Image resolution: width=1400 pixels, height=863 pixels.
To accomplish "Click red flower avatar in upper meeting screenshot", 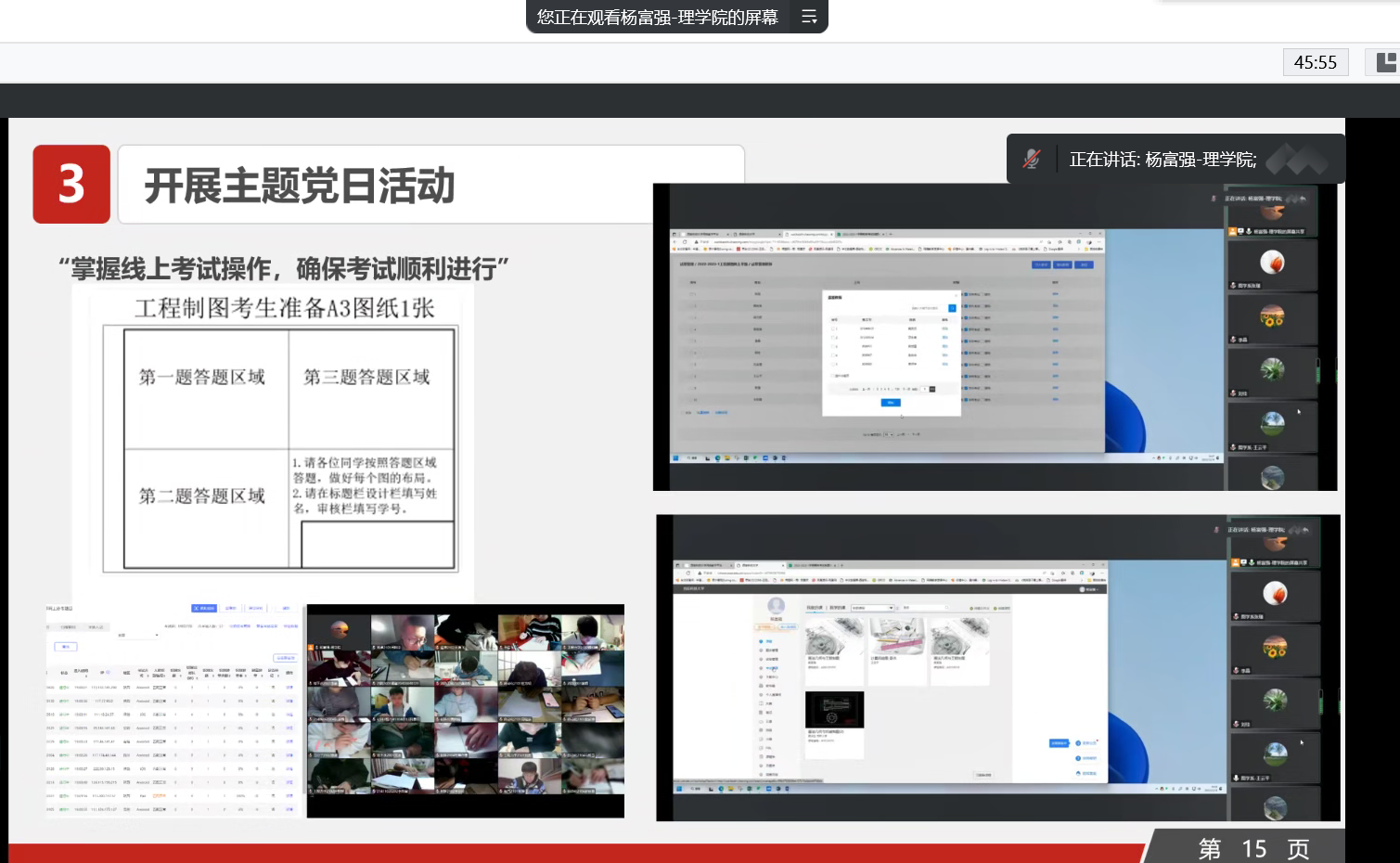I will click(x=1272, y=263).
